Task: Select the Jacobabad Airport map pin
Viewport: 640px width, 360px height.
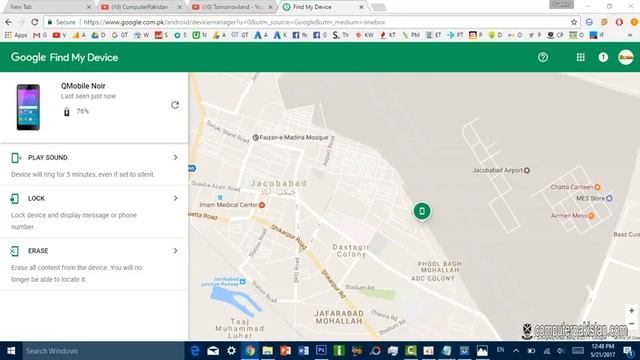Action: [x=527, y=170]
